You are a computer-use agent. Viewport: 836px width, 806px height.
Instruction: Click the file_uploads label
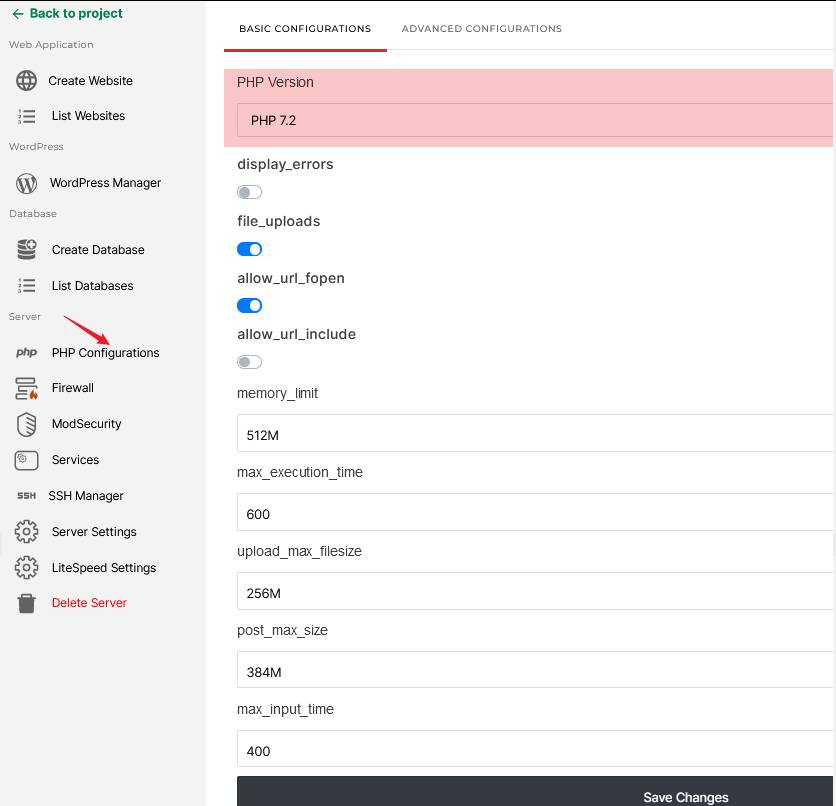click(x=278, y=221)
